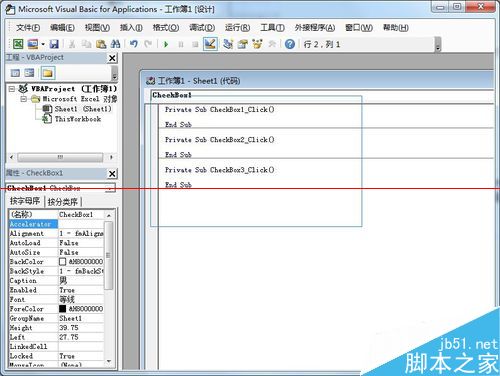Click the Caption property value 男
The image size is (500, 376).
pos(81,281)
